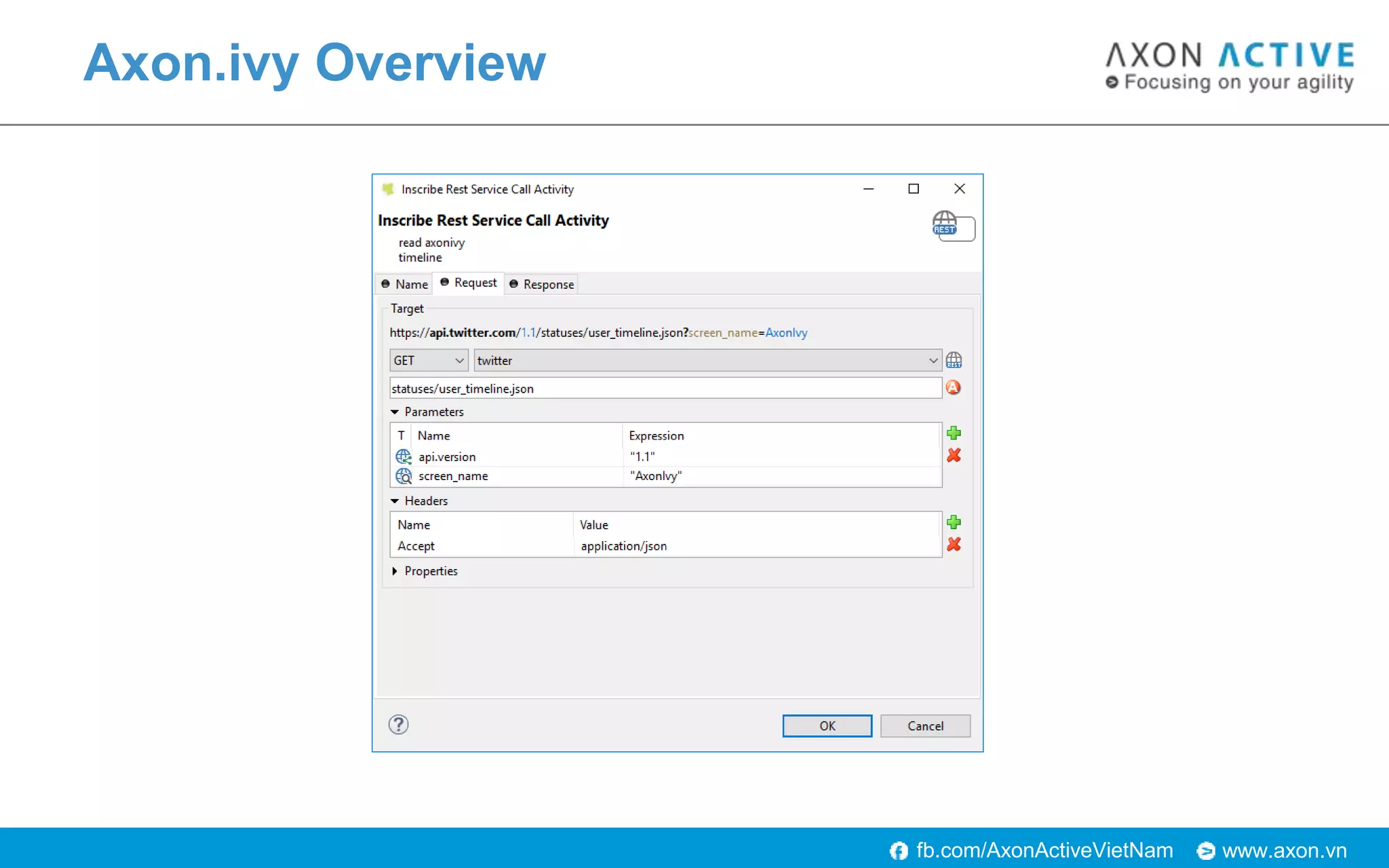The image size is (1389, 868).
Task: Open help with question mark icon
Action: click(398, 725)
